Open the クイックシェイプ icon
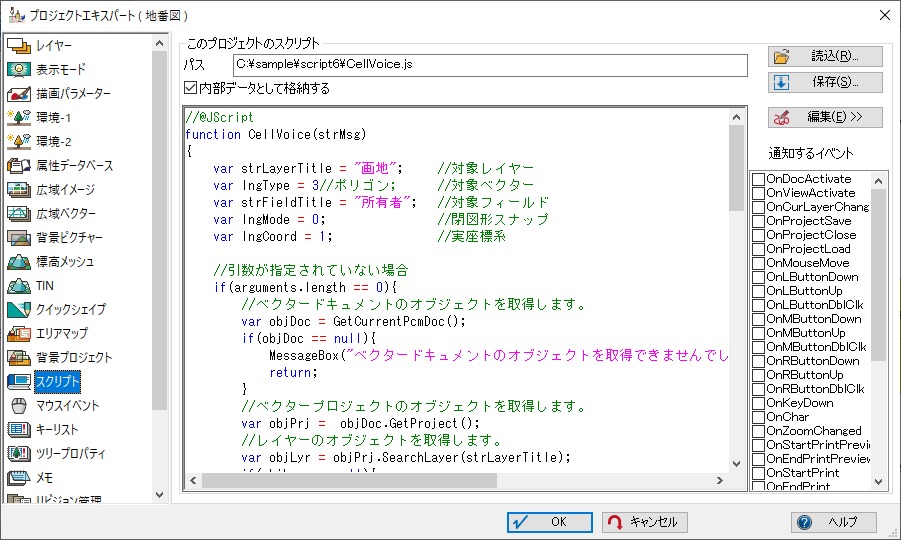Viewport: 901px width, 540px height. coord(18,310)
